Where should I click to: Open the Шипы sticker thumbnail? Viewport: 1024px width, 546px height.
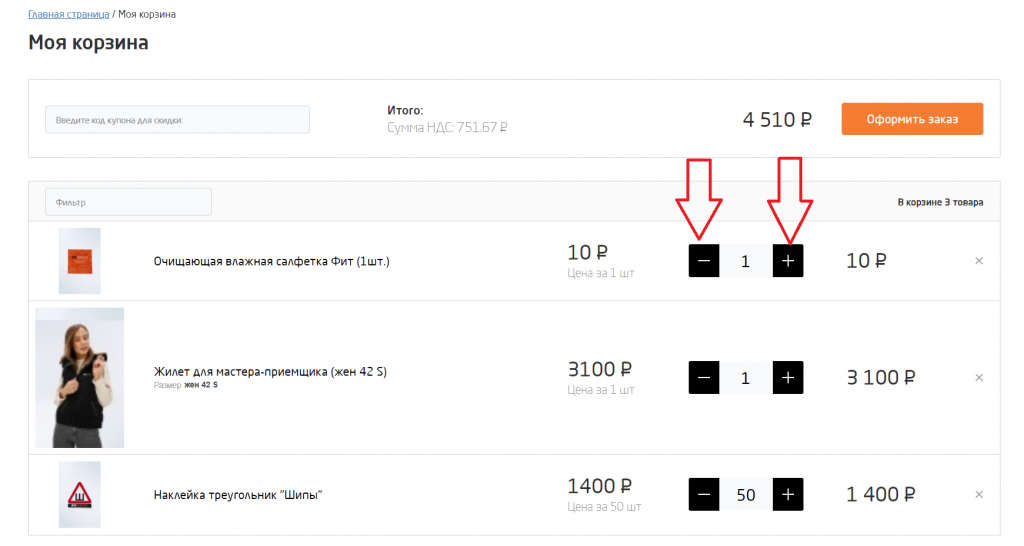pos(80,494)
